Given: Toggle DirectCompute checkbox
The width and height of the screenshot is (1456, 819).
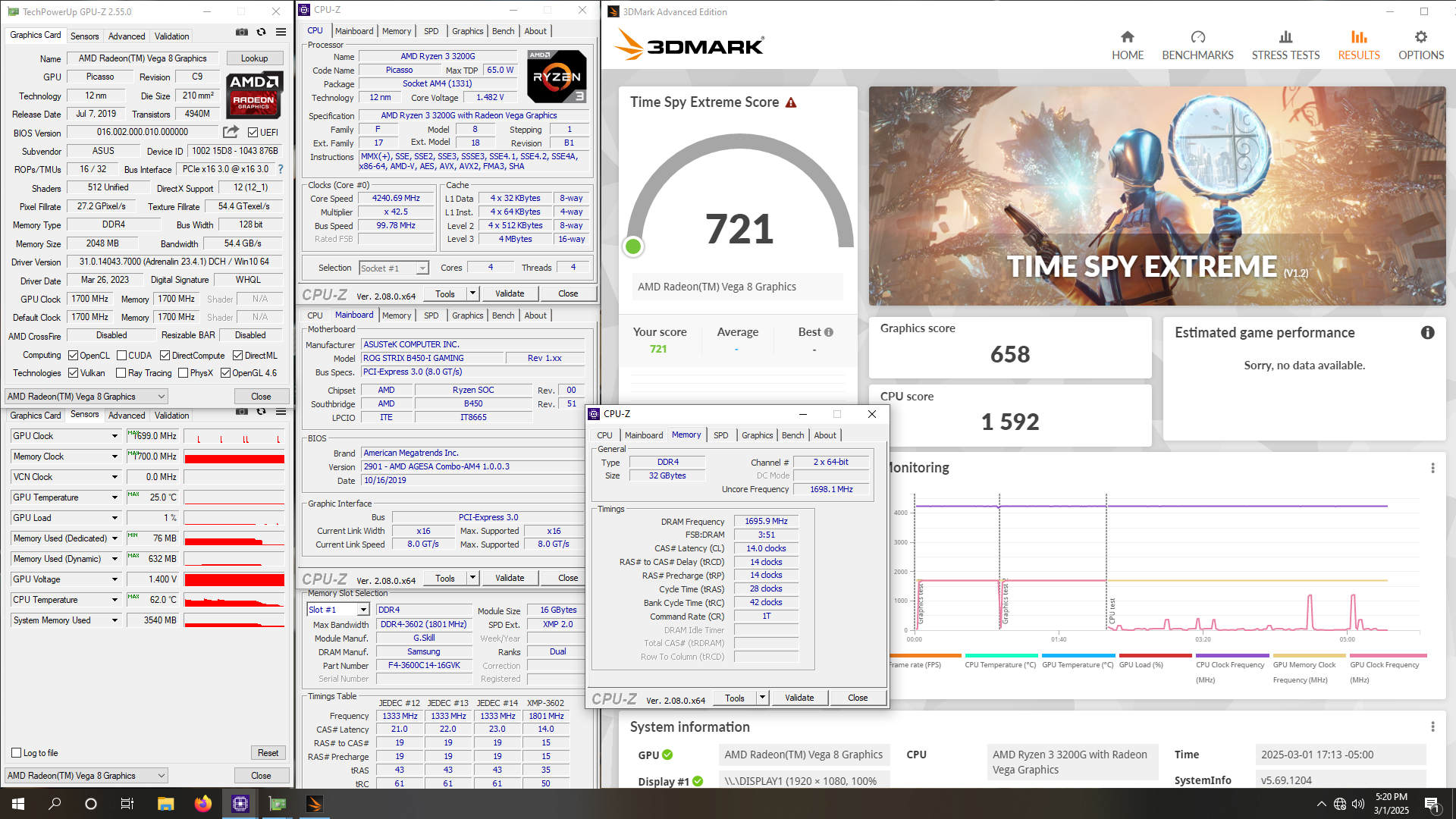Looking at the screenshot, I should 165,355.
